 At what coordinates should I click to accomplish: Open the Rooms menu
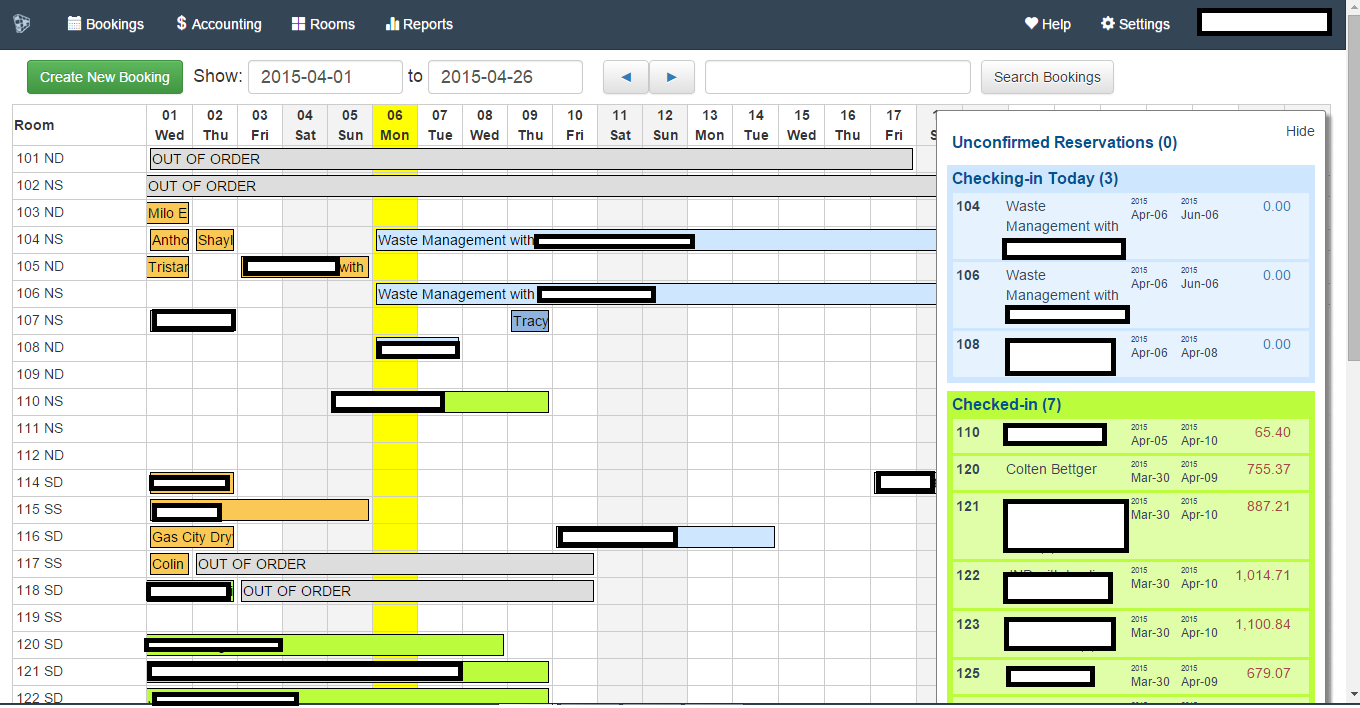323,24
